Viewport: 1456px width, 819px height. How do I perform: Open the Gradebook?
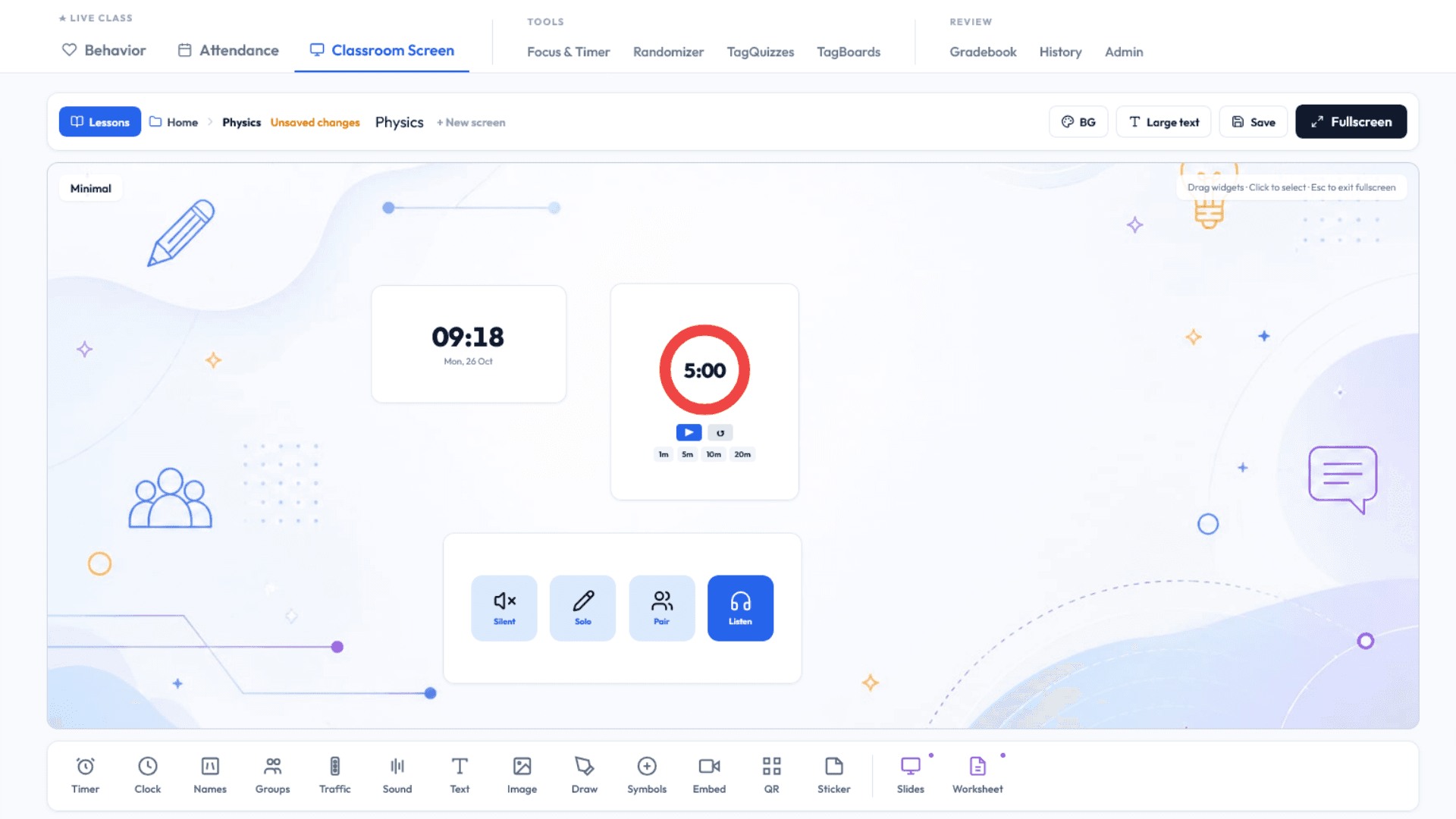983,52
